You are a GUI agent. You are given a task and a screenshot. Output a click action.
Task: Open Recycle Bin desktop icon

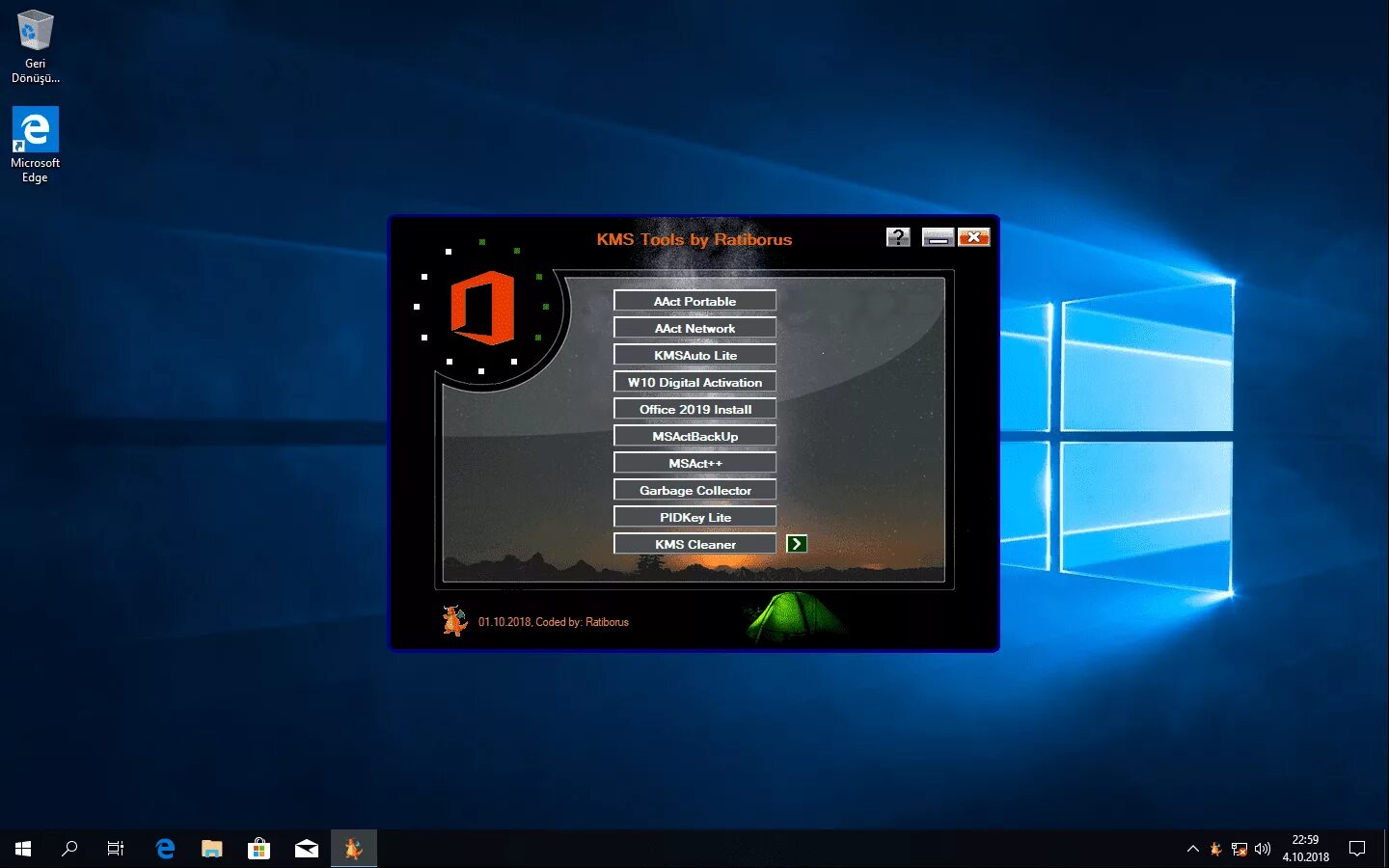(35, 46)
